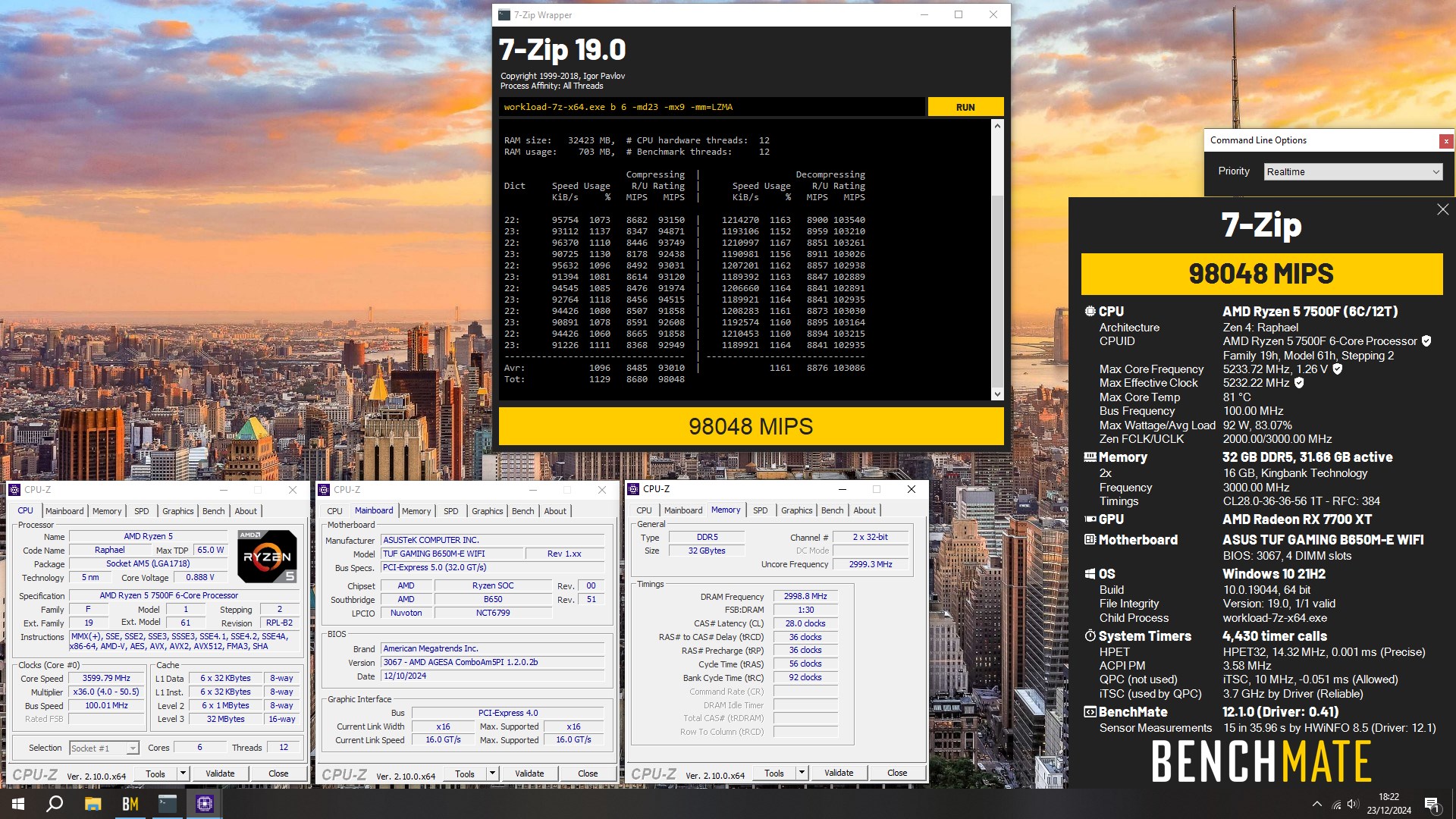Image resolution: width=1456 pixels, height=819 pixels.
Task: Open the Socket #1 selection dropdown
Action: point(104,748)
